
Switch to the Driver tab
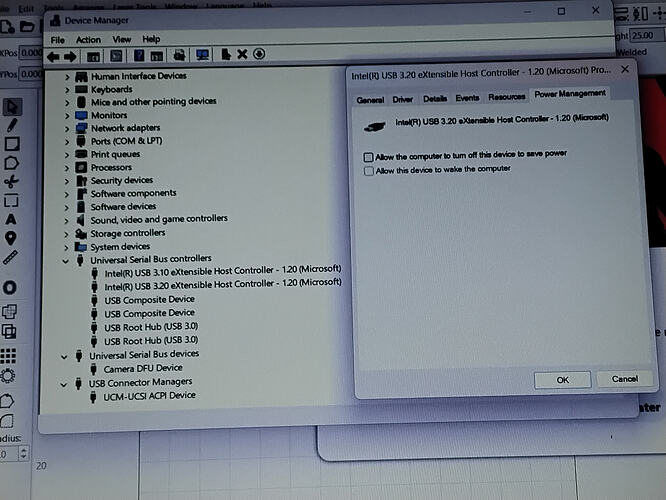403,99
